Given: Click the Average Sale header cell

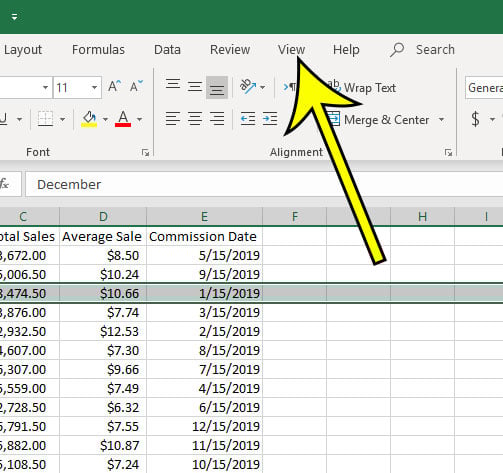Looking at the screenshot, I should 103,236.
